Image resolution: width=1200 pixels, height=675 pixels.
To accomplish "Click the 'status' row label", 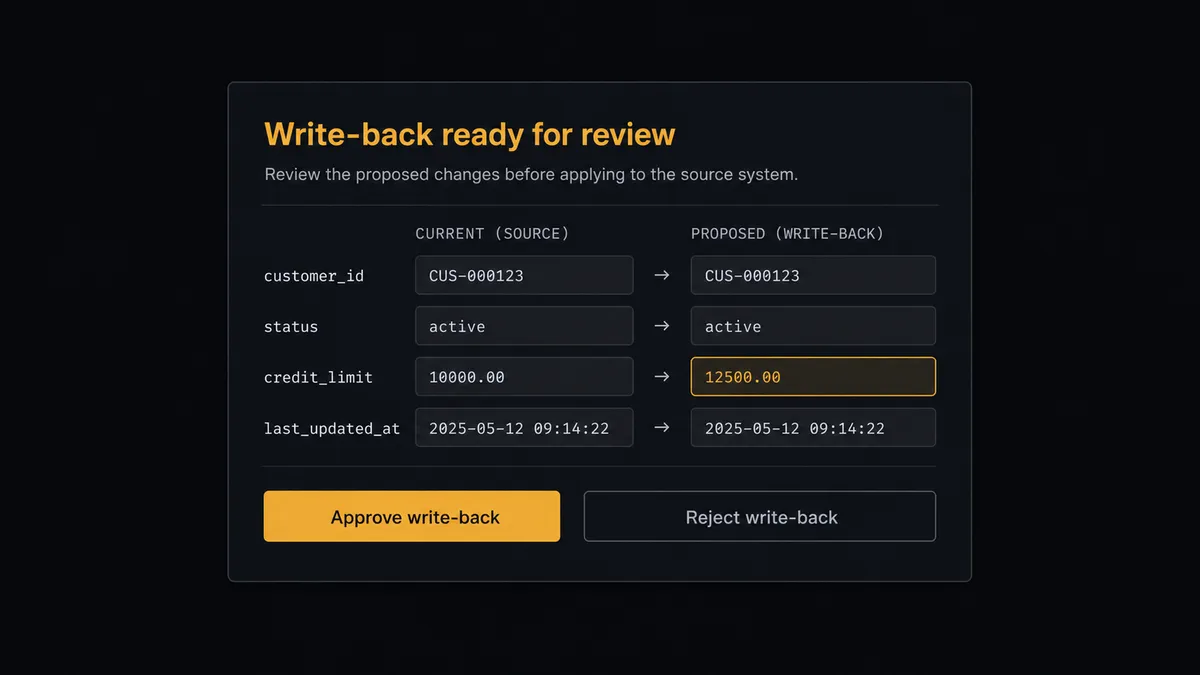I will tap(291, 327).
